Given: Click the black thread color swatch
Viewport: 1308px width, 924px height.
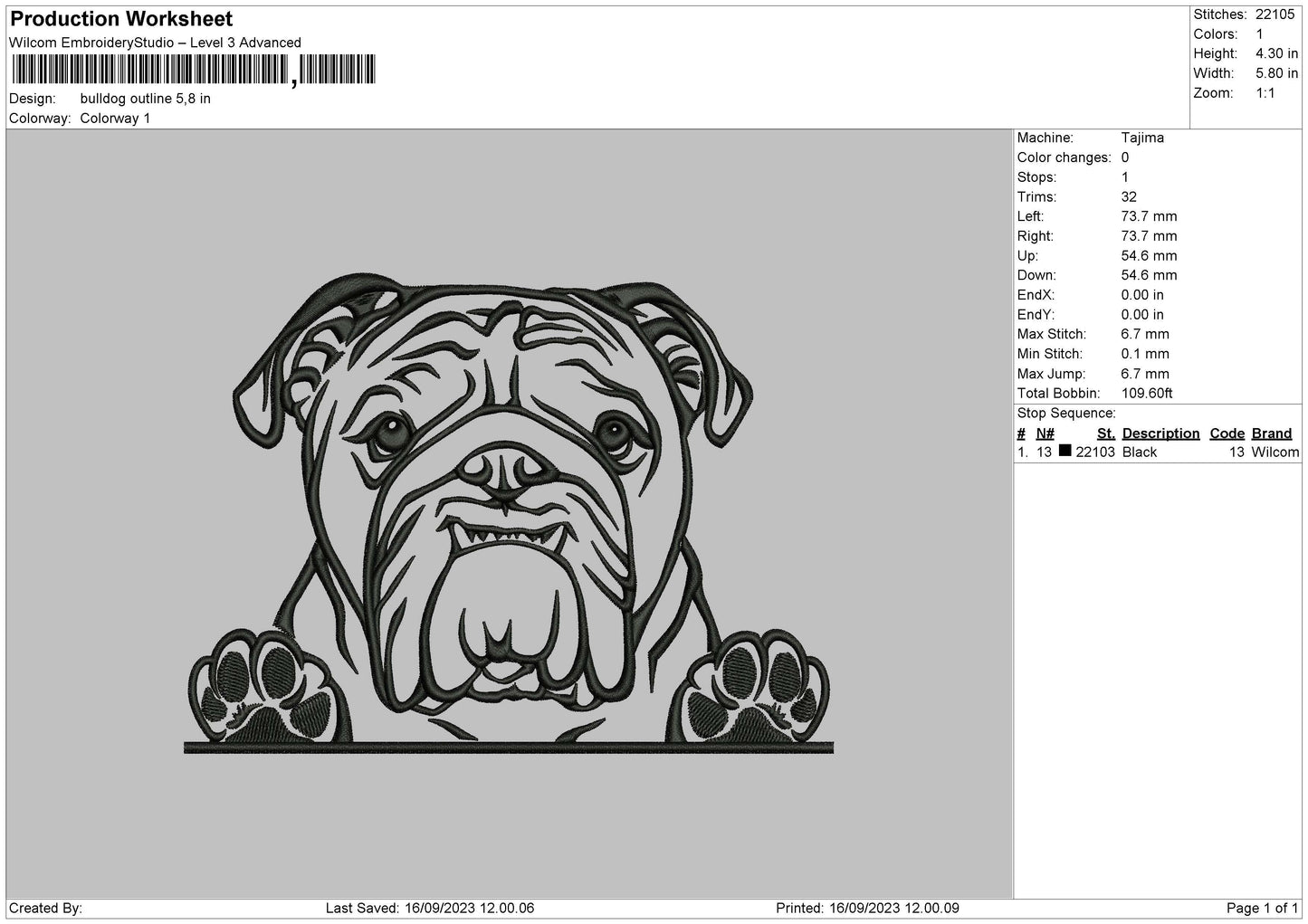Looking at the screenshot, I should (1065, 451).
